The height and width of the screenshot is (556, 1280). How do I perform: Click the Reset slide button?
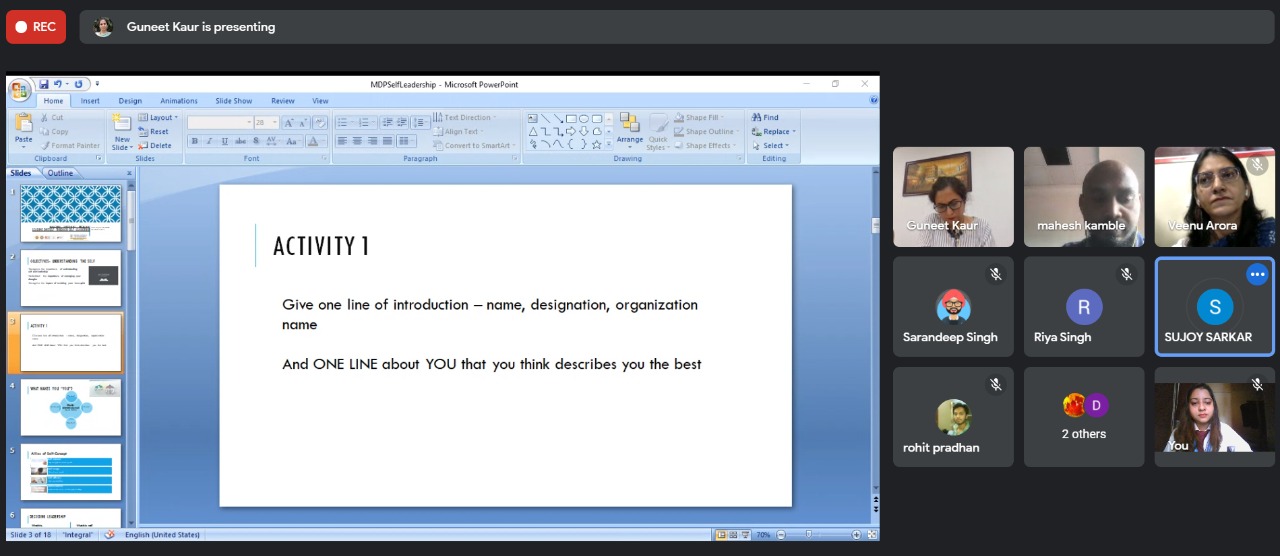point(154,131)
